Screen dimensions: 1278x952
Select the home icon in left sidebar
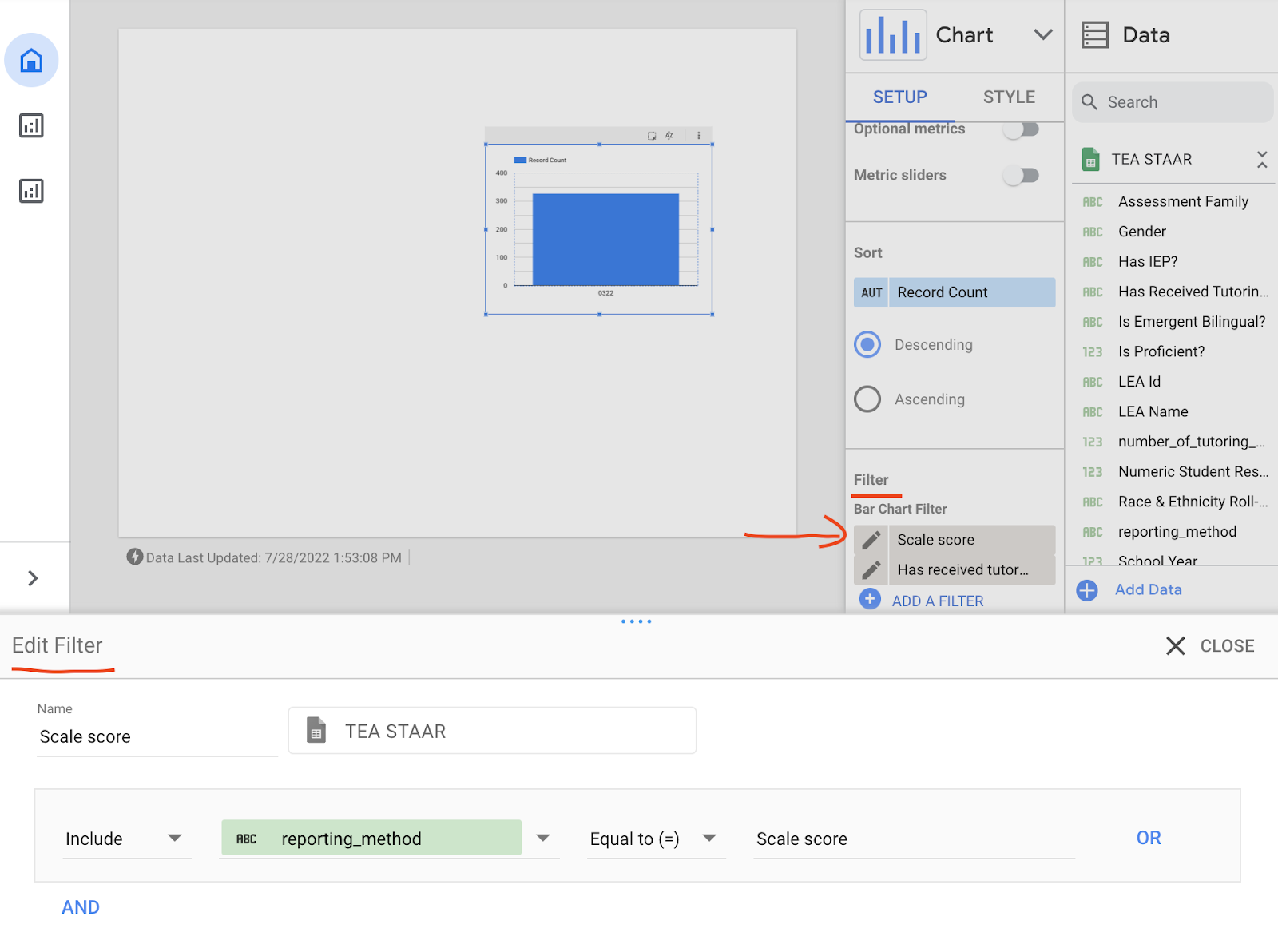click(x=31, y=60)
